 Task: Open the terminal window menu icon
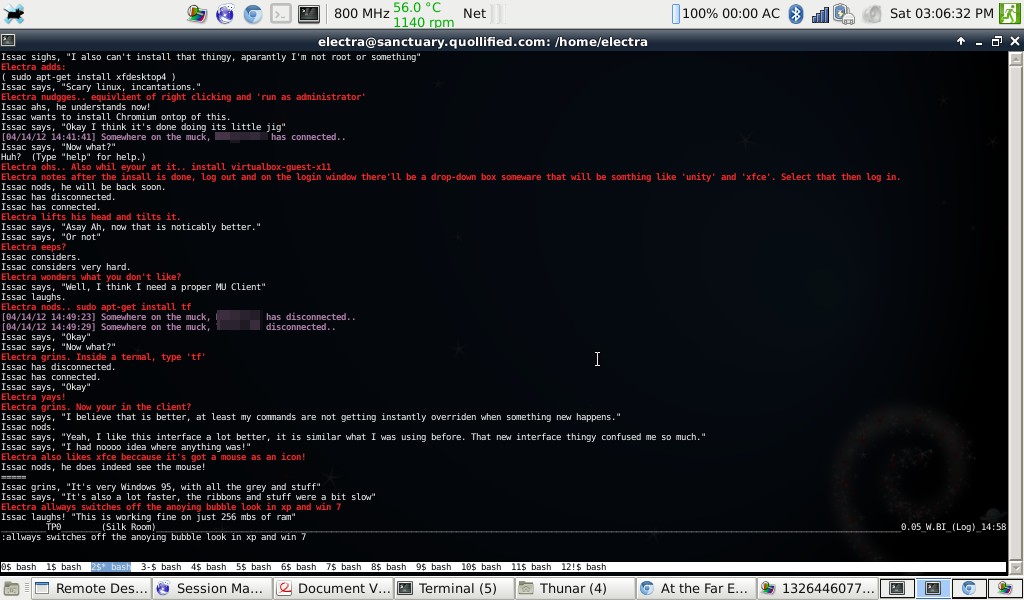point(8,41)
